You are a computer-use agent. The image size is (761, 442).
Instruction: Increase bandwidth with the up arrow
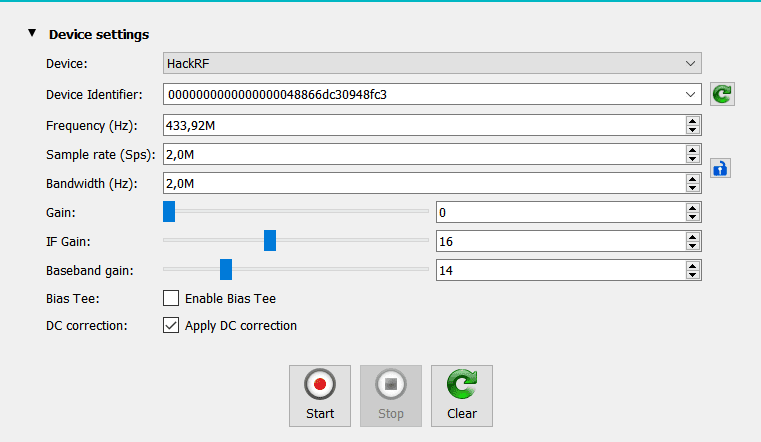coord(693,179)
